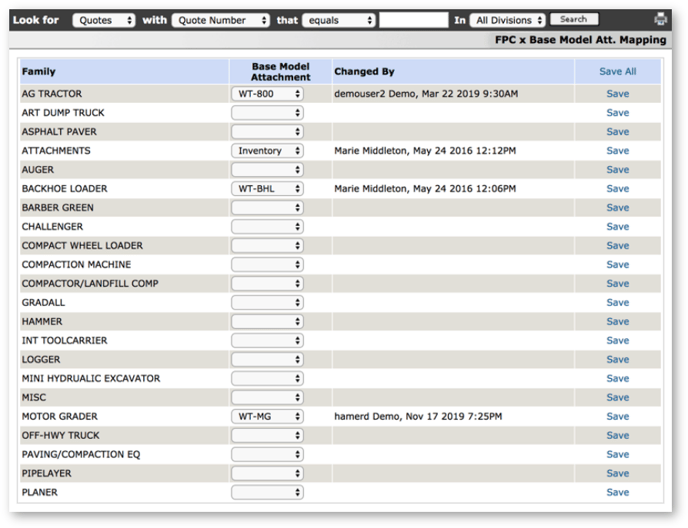Open the HAMMER base model dropdown

267,322
